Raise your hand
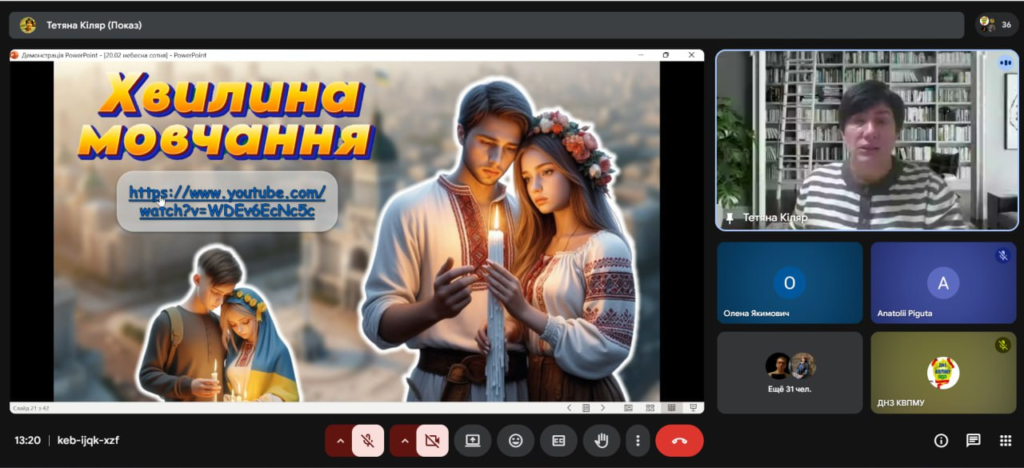Screen dimensions: 1024x468 pos(602,440)
